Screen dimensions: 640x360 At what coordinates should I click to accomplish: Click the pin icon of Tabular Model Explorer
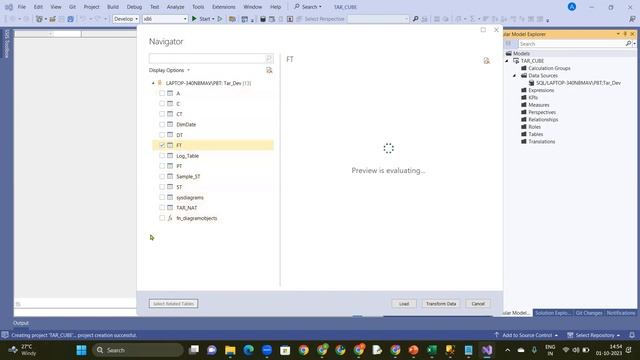click(625, 34)
